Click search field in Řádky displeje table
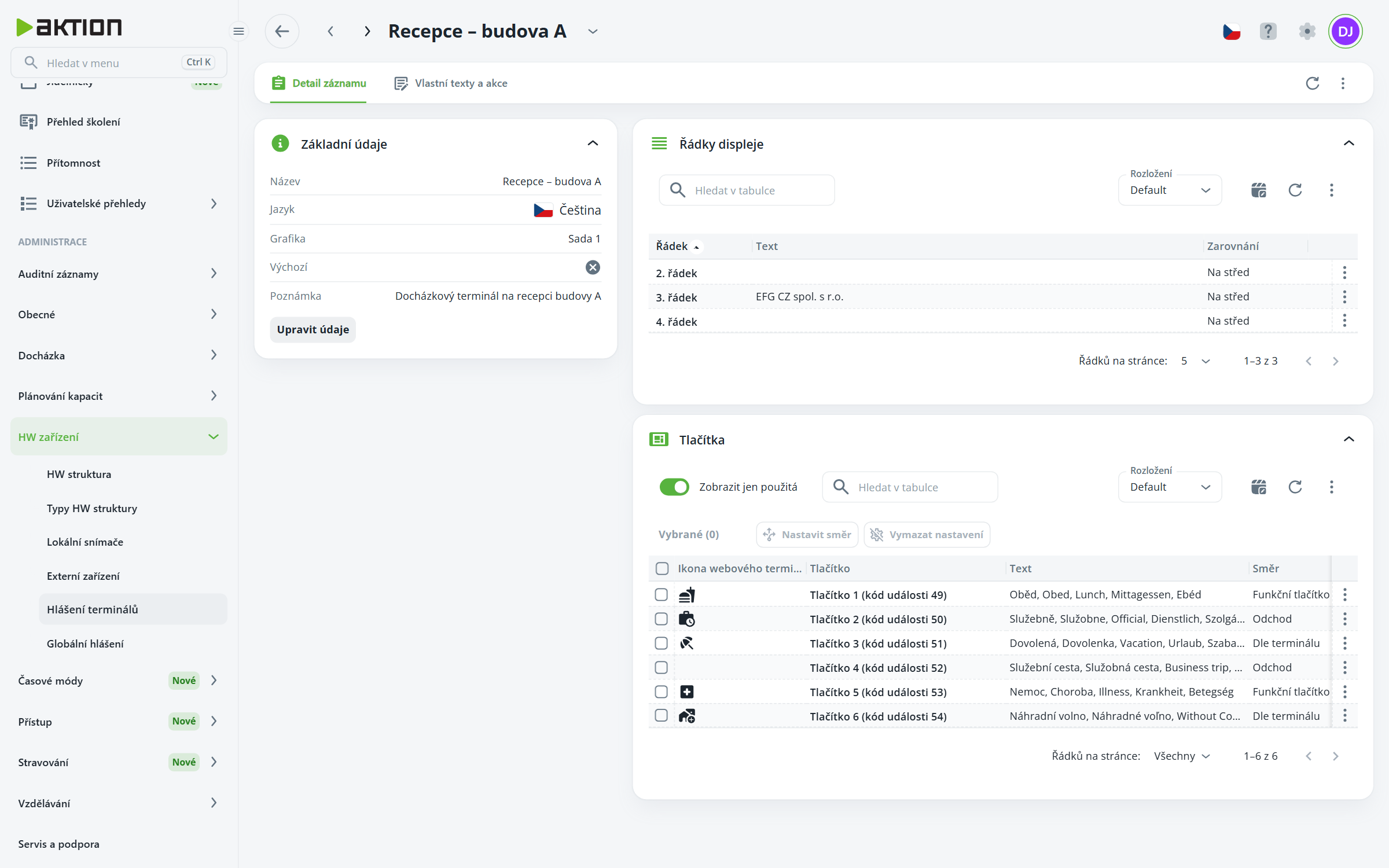The width and height of the screenshot is (1389, 868). (x=747, y=190)
